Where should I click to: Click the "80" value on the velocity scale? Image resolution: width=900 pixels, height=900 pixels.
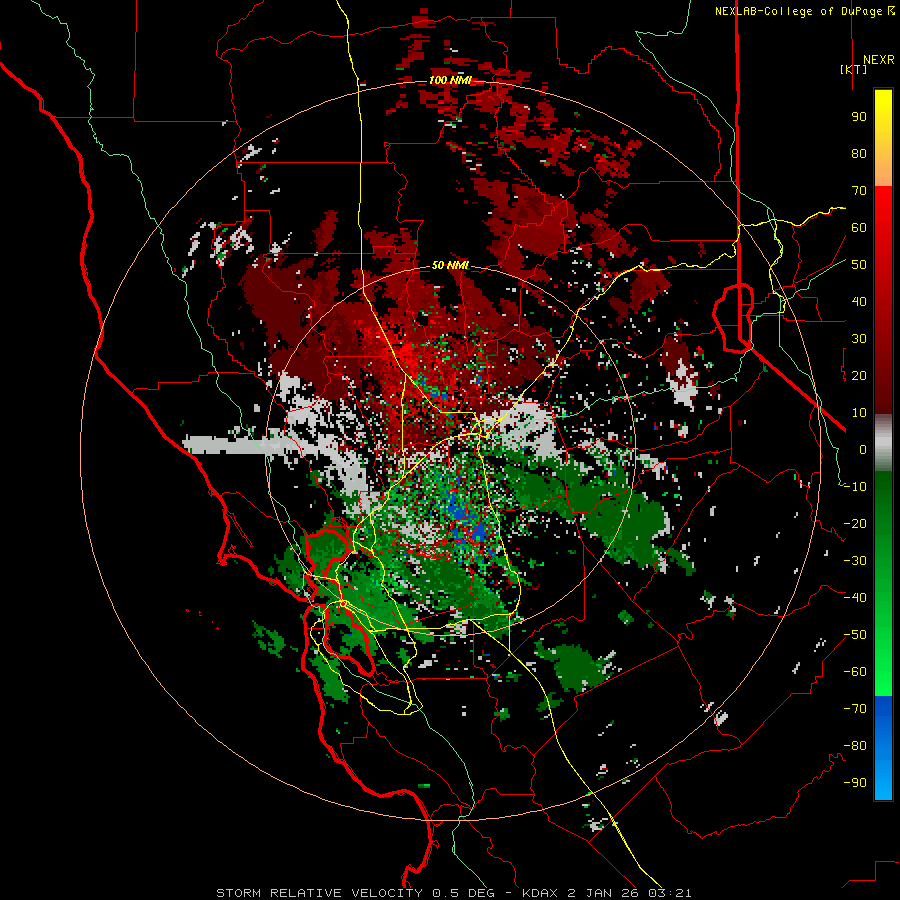[859, 153]
